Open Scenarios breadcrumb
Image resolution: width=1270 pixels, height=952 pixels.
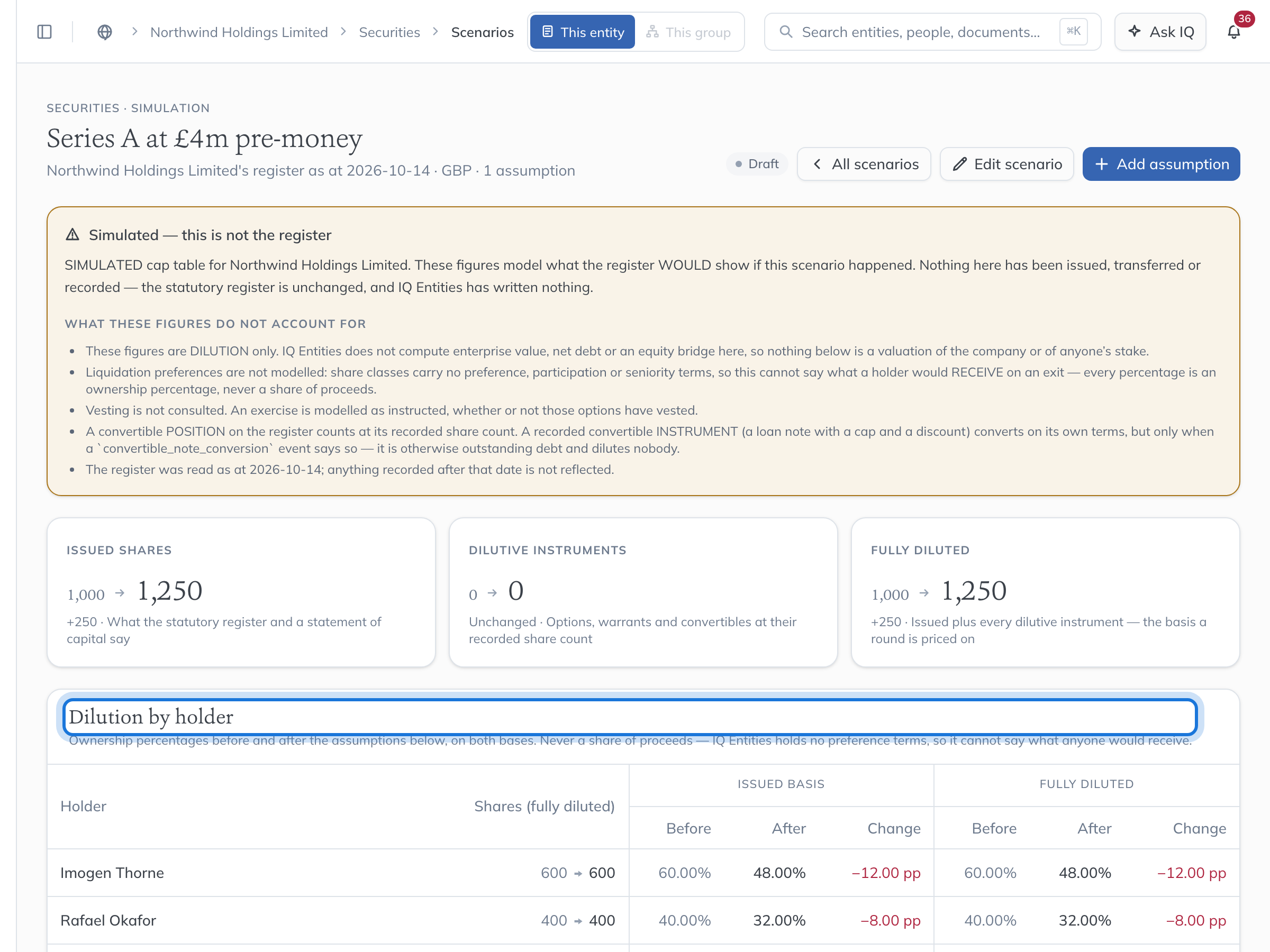482,32
